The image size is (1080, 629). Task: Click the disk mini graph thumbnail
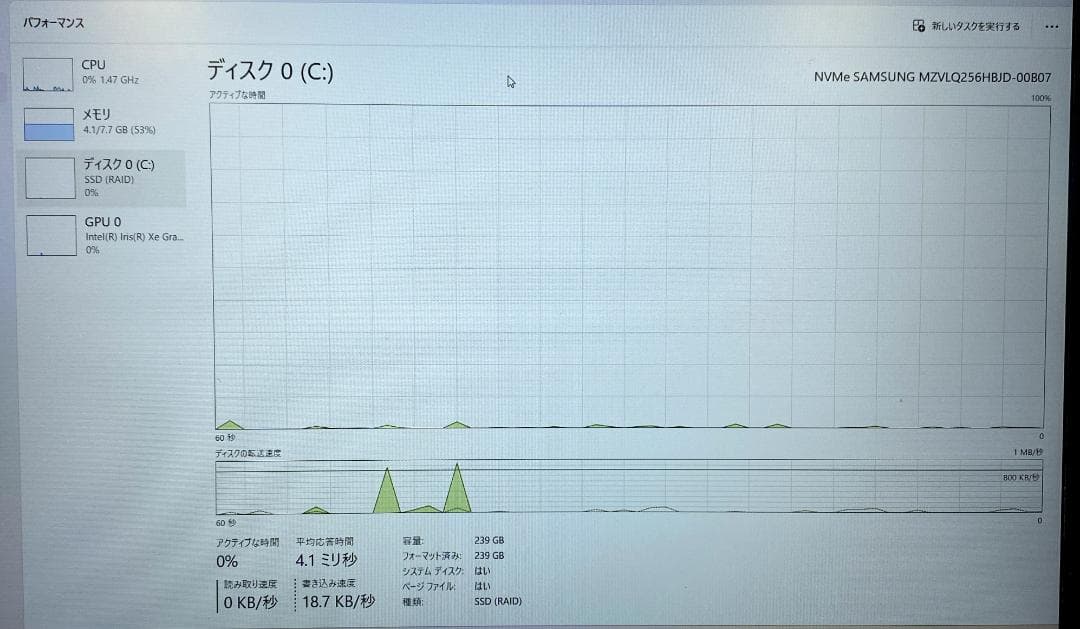pos(49,178)
